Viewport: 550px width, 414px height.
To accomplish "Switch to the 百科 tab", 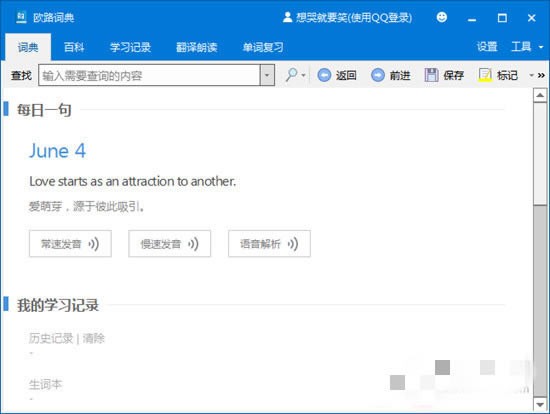I will click(x=74, y=47).
